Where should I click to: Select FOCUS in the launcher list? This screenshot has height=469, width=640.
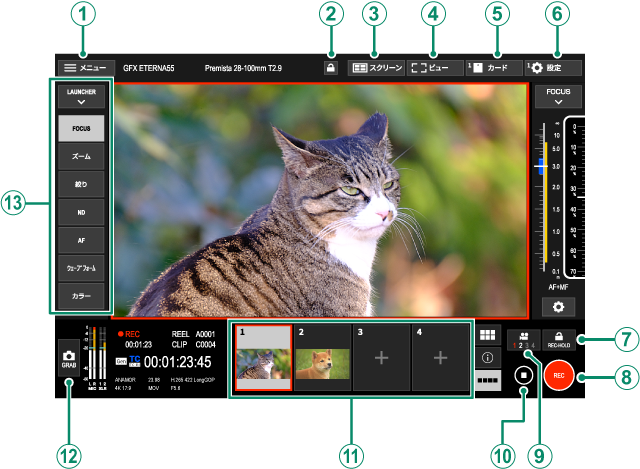tap(81, 128)
